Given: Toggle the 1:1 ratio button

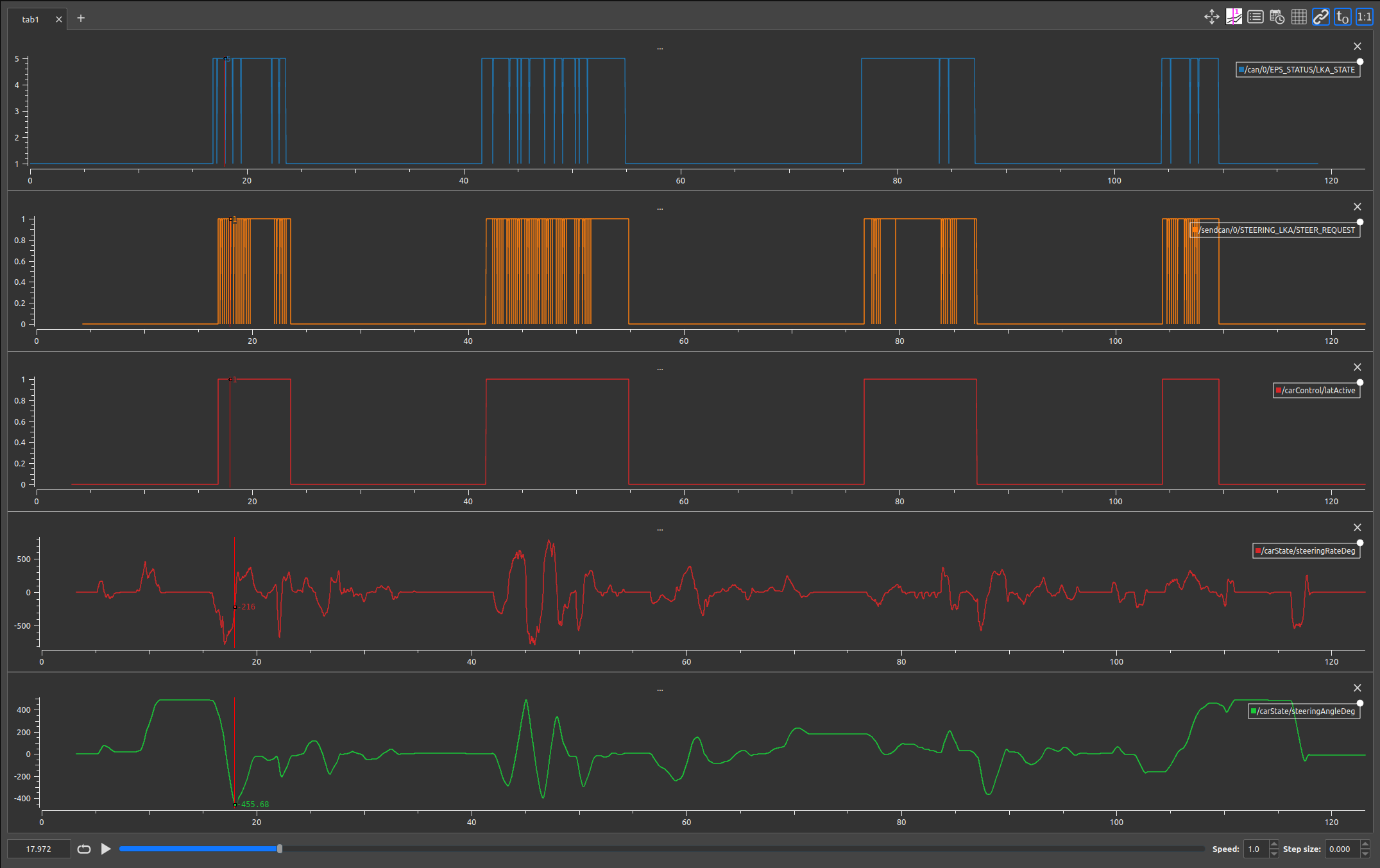Looking at the screenshot, I should 1364,17.
